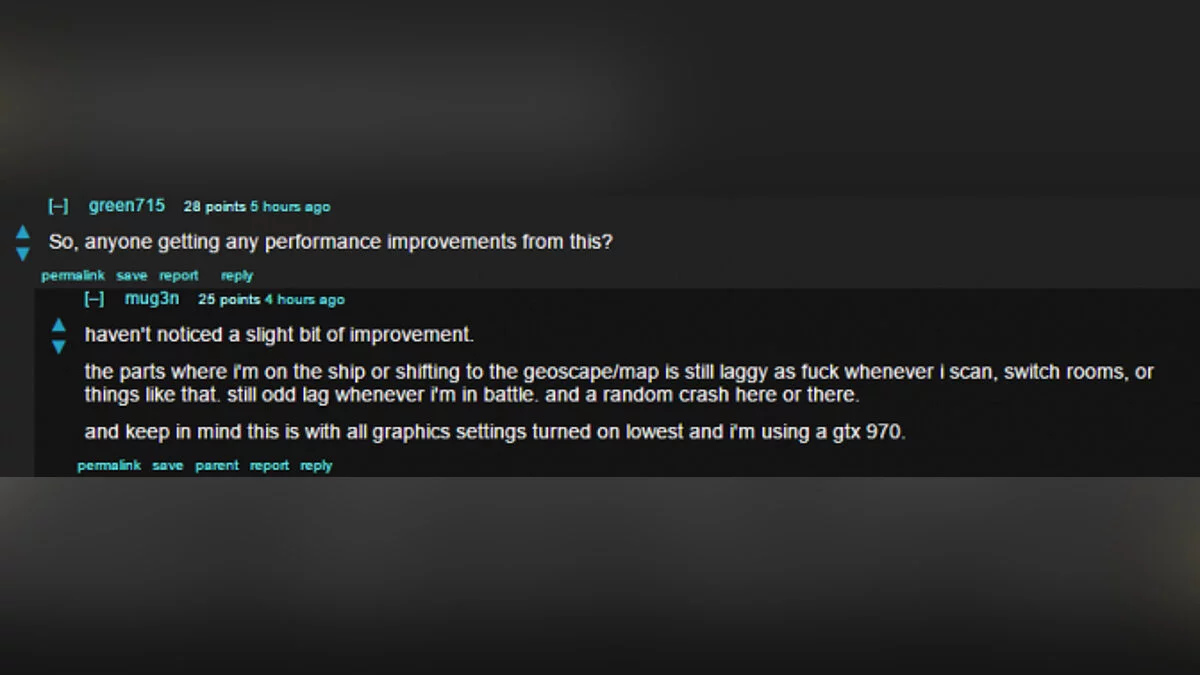
Task: Open green715's user profile
Action: 127,206
